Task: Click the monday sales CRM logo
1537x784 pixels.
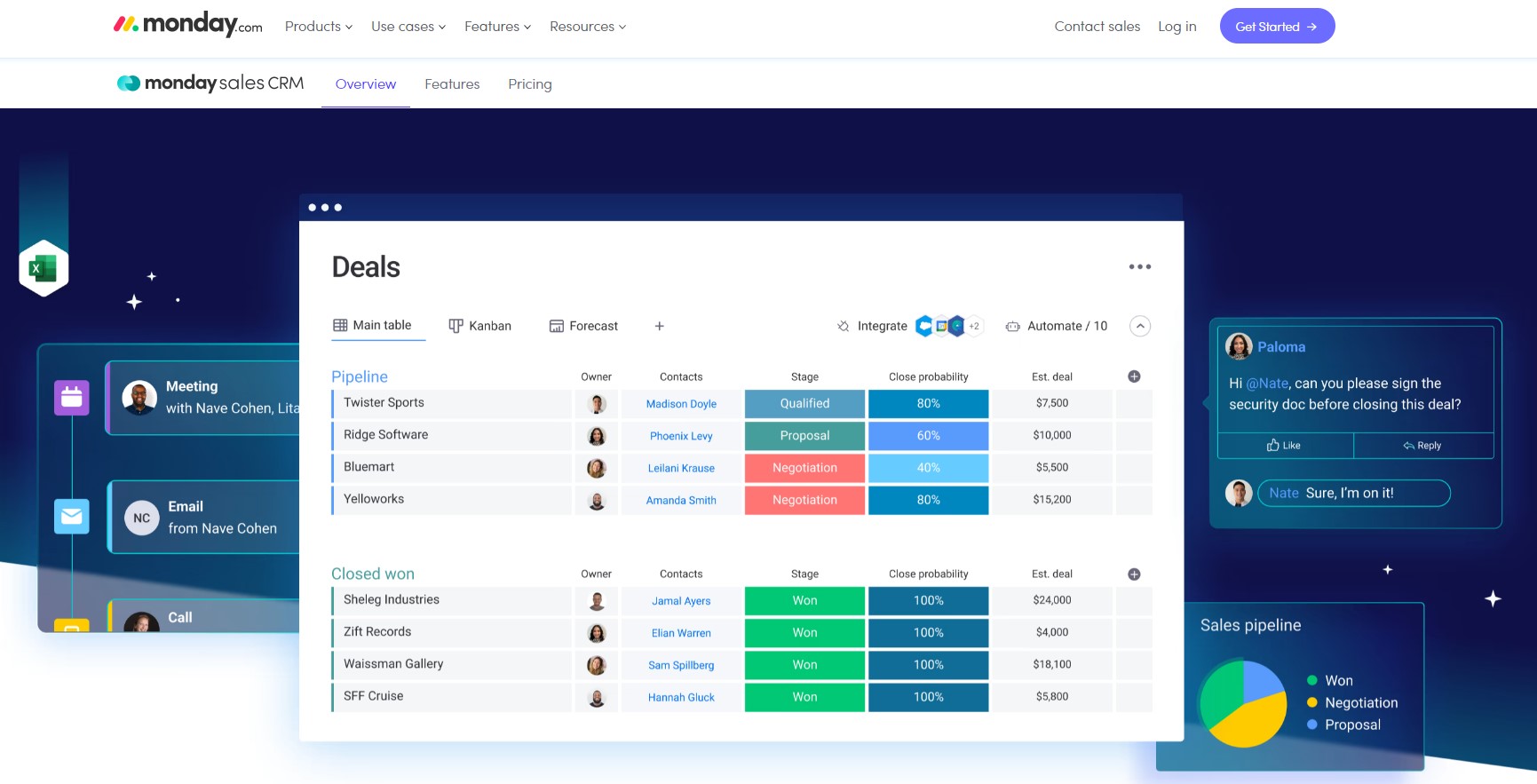Action: [x=210, y=83]
